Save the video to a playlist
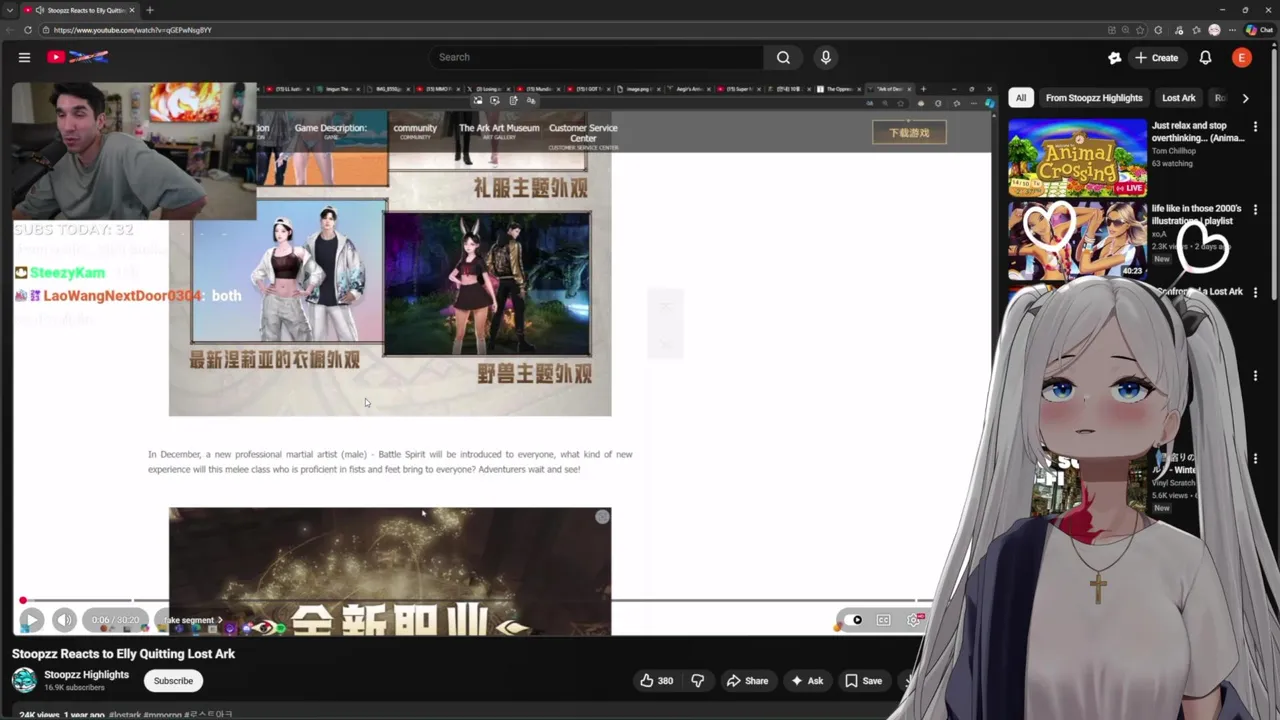Screen dimensions: 1280x720 [863, 681]
